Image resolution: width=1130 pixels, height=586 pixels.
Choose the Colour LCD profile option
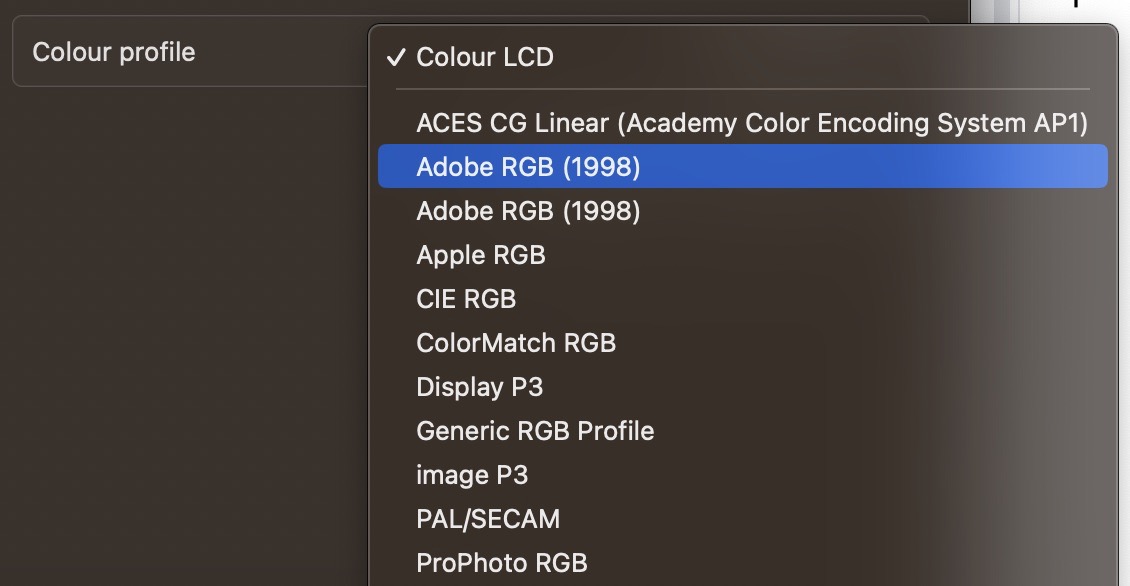pyautogui.click(x=743, y=57)
